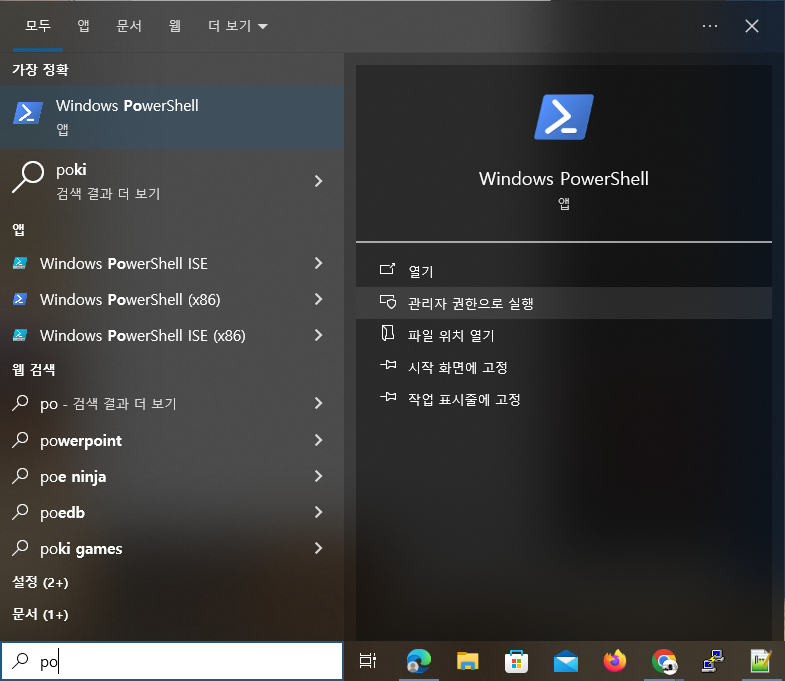Open Windows PowerShell best match result
The height and width of the screenshot is (681, 785).
coord(172,117)
